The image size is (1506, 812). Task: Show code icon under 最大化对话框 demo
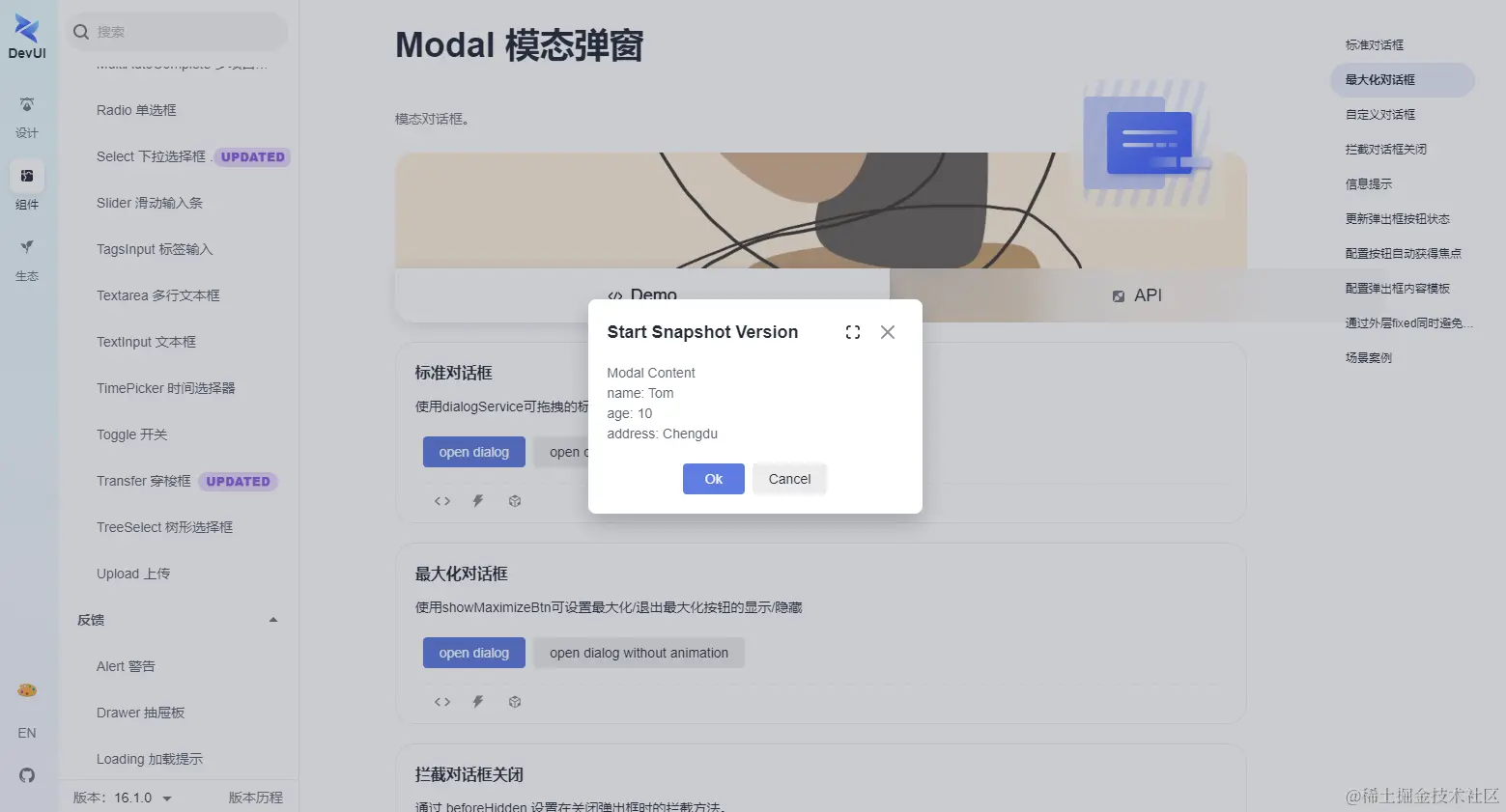[442, 702]
